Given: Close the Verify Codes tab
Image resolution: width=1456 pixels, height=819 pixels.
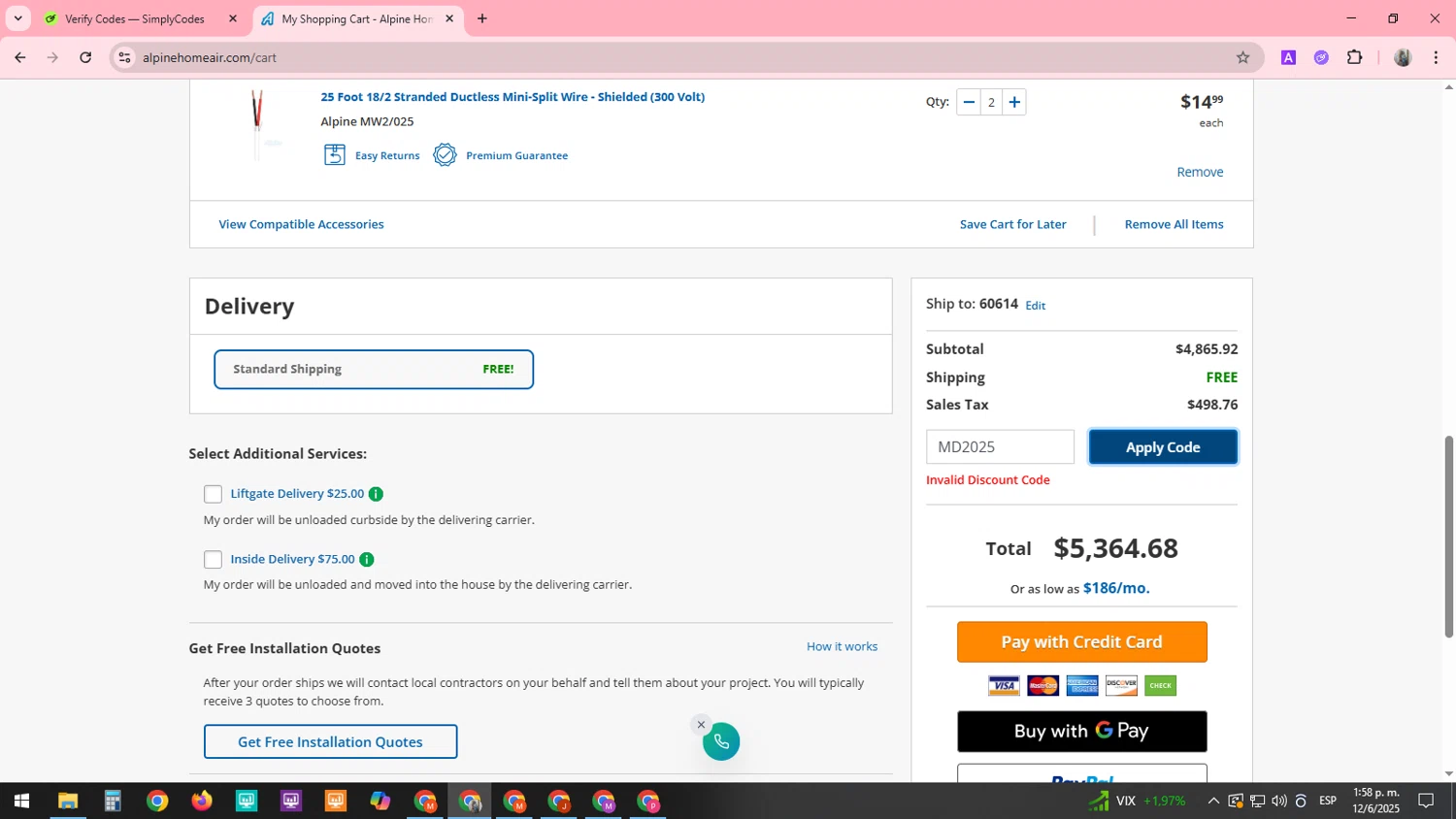Looking at the screenshot, I should pos(232,18).
